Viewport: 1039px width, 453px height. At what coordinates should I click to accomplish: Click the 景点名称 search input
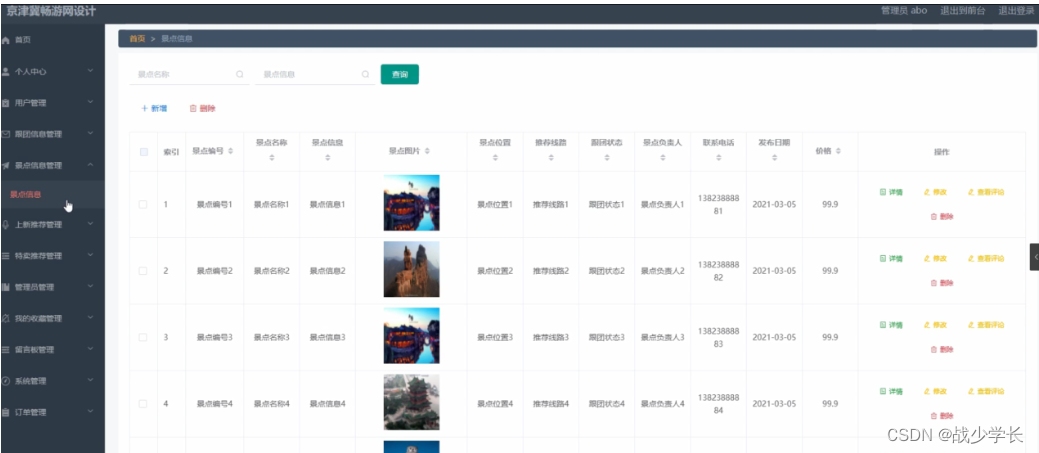tap(189, 75)
